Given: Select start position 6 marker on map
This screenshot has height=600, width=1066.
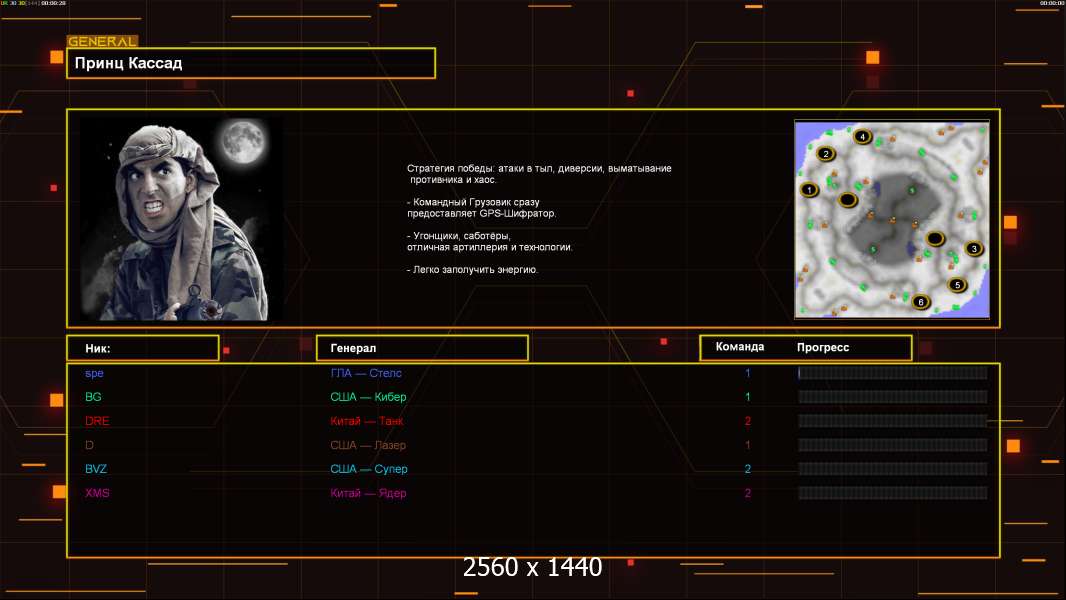Looking at the screenshot, I should point(921,302).
